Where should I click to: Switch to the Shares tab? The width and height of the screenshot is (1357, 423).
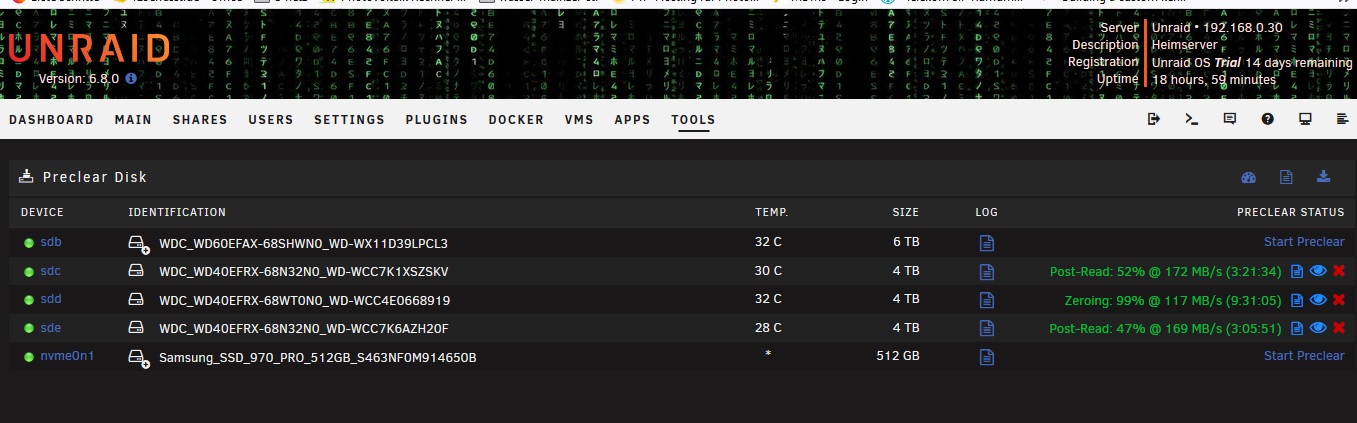tap(200, 120)
